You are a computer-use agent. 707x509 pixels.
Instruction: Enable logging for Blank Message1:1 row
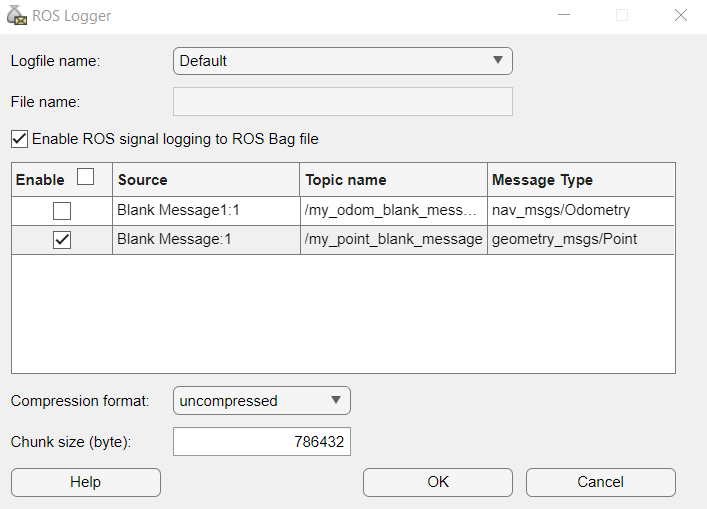click(x=62, y=211)
